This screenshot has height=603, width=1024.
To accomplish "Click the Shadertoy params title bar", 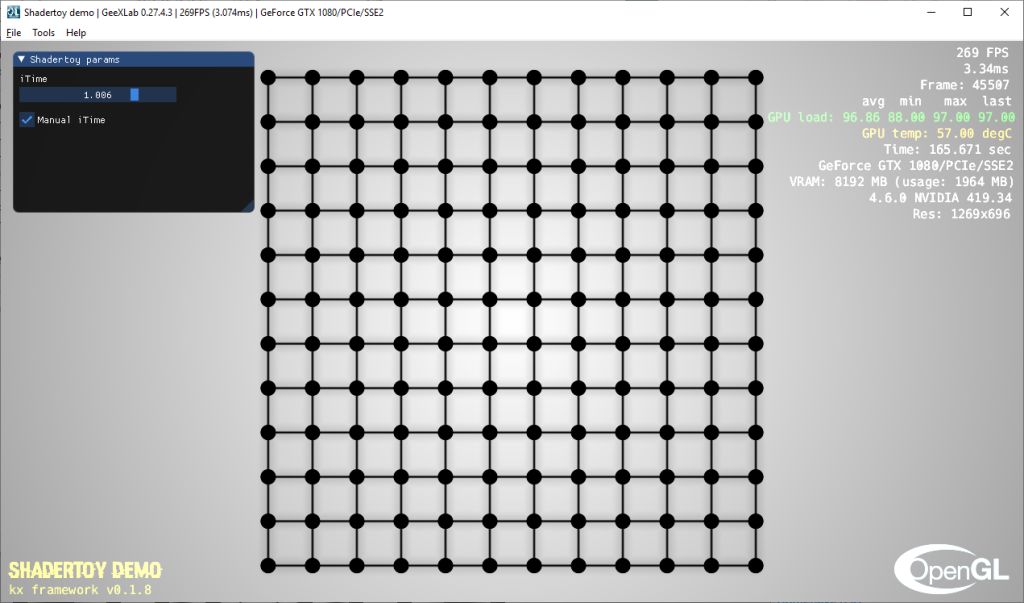I will tap(134, 59).
